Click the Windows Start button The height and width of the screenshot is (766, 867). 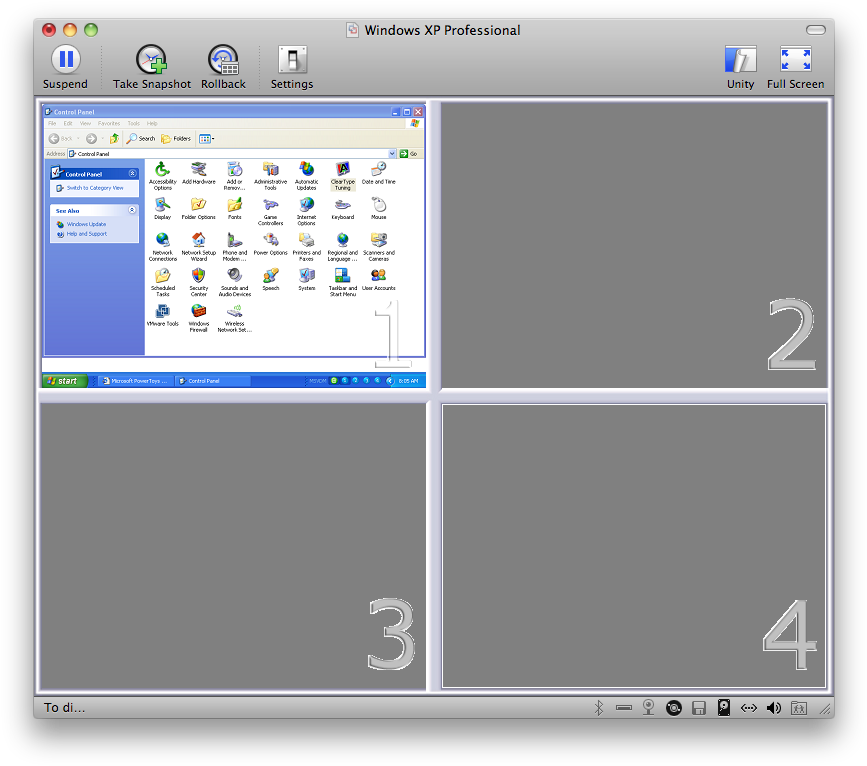[62, 380]
